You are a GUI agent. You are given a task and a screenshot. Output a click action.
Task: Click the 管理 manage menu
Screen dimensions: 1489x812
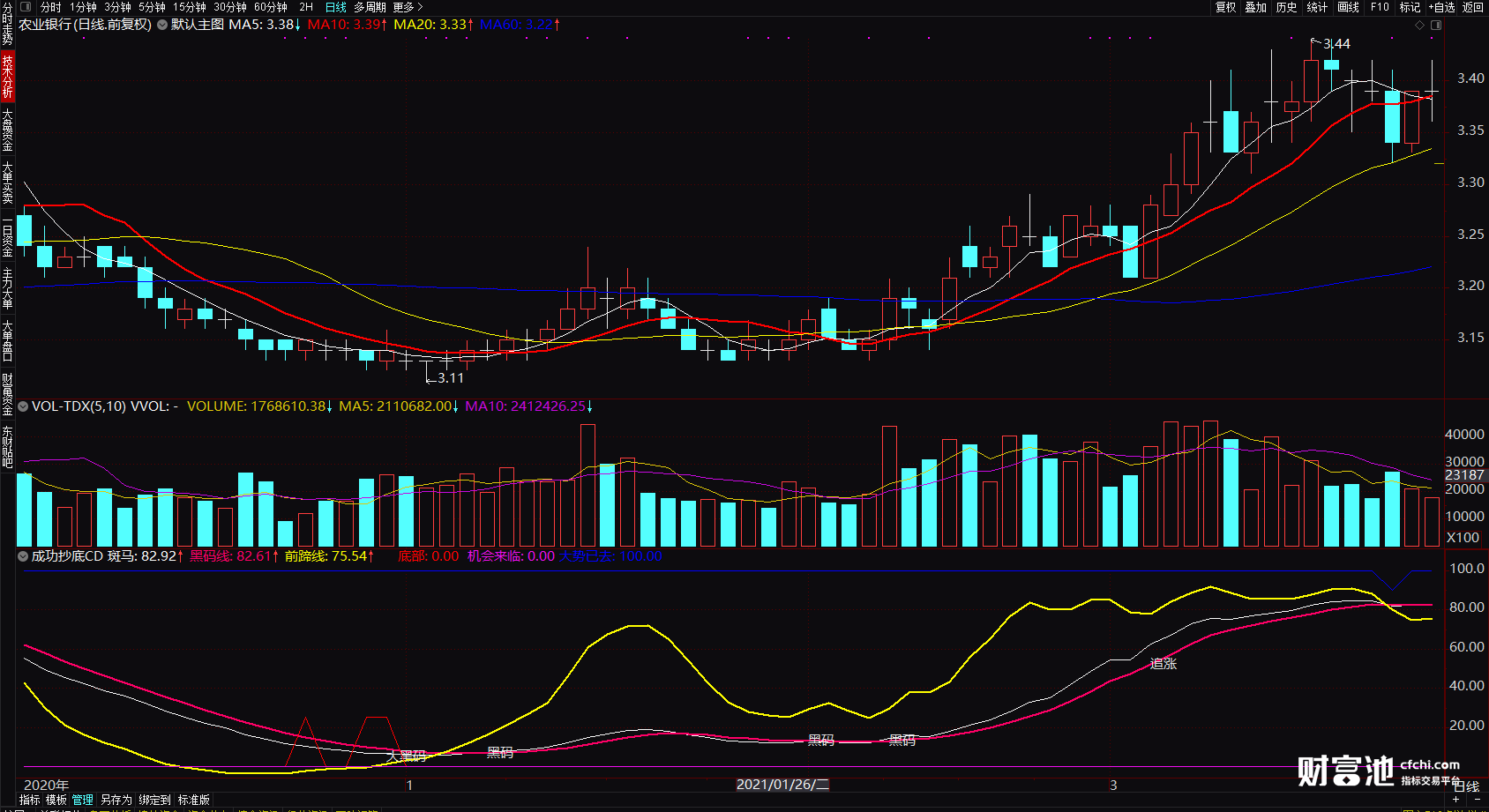pyautogui.click(x=83, y=801)
